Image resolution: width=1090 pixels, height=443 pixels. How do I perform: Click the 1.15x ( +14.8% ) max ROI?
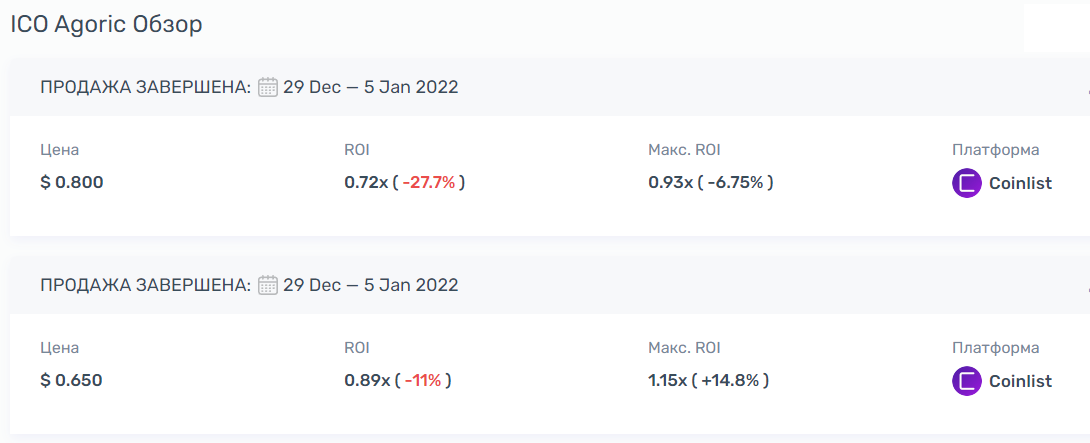click(x=708, y=380)
